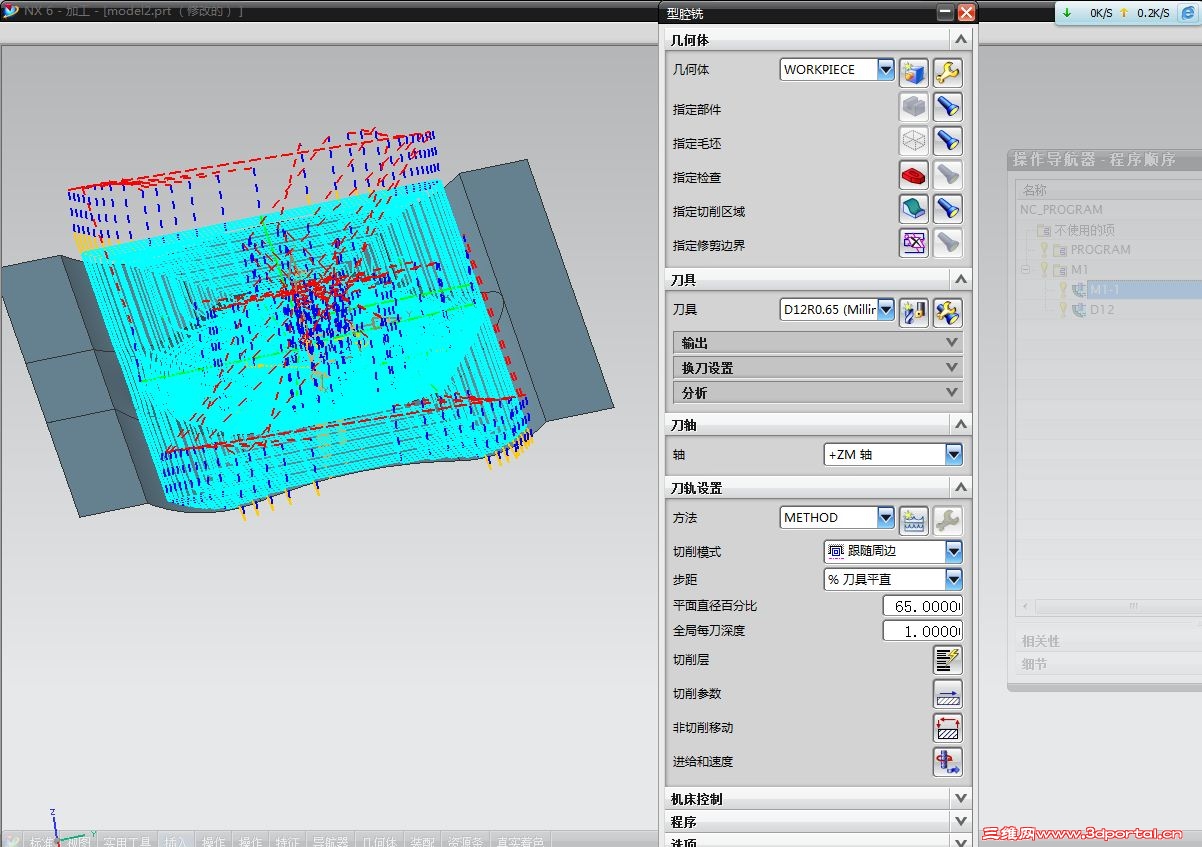The image size is (1202, 847).
Task: Open the 切削参数 cutting parameters icon
Action: point(947,694)
